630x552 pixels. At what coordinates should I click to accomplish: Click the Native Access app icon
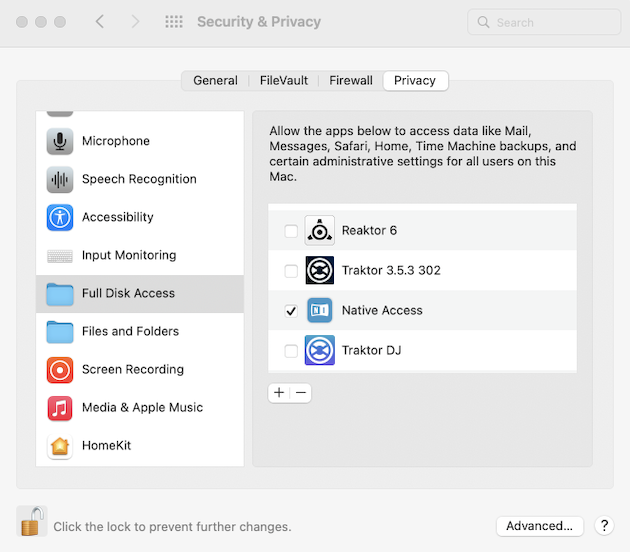[x=319, y=310]
